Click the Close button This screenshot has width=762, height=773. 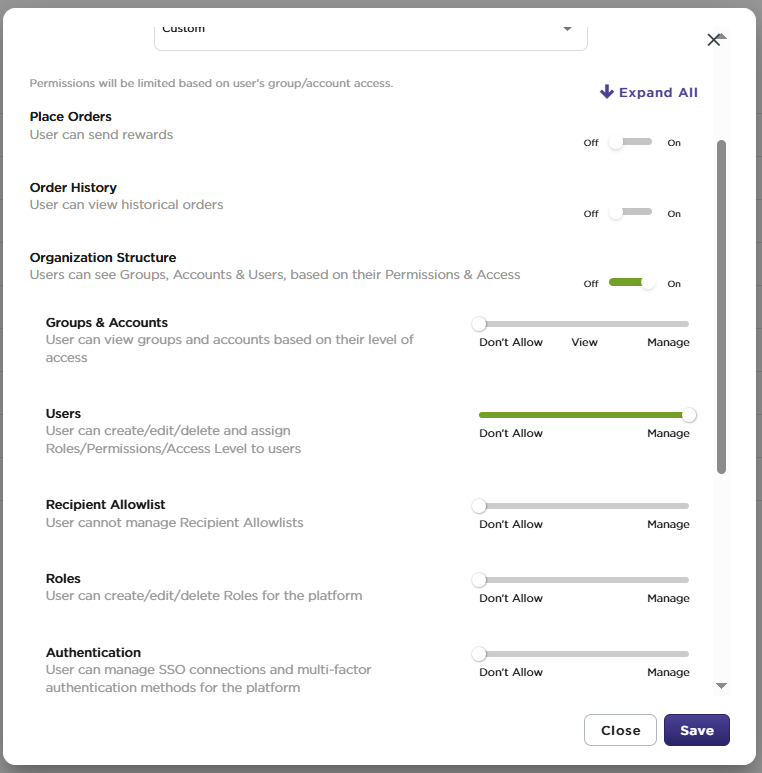tap(620, 730)
